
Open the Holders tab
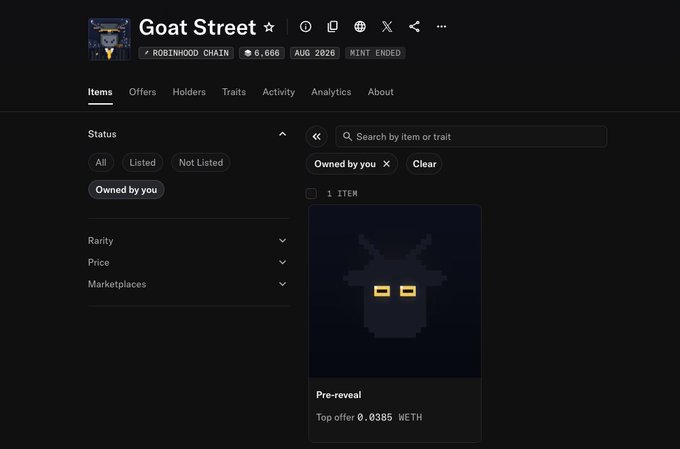(189, 92)
